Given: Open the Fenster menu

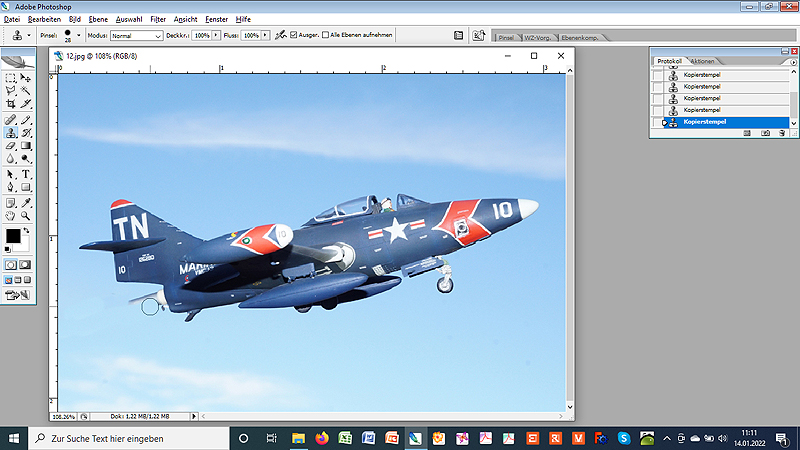Looking at the screenshot, I should click(x=216, y=19).
